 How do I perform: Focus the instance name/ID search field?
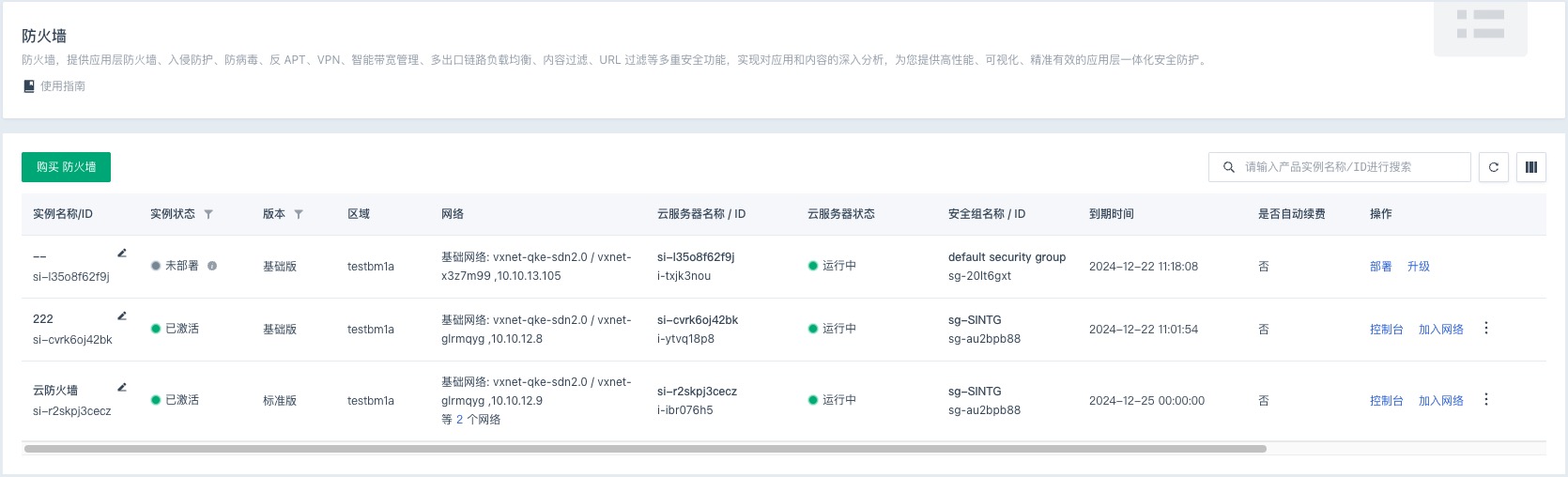1340,167
